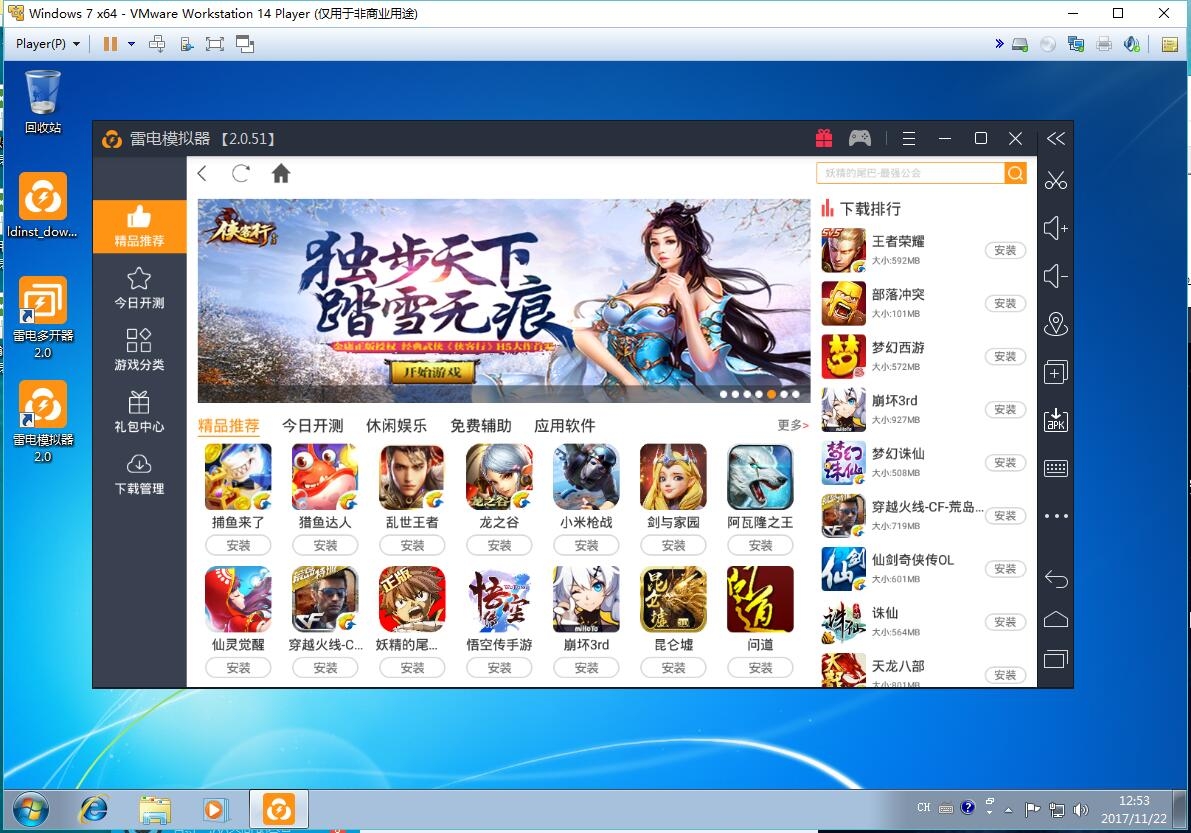Switch to 应用软件 tab
The image size is (1191, 833).
(564, 425)
